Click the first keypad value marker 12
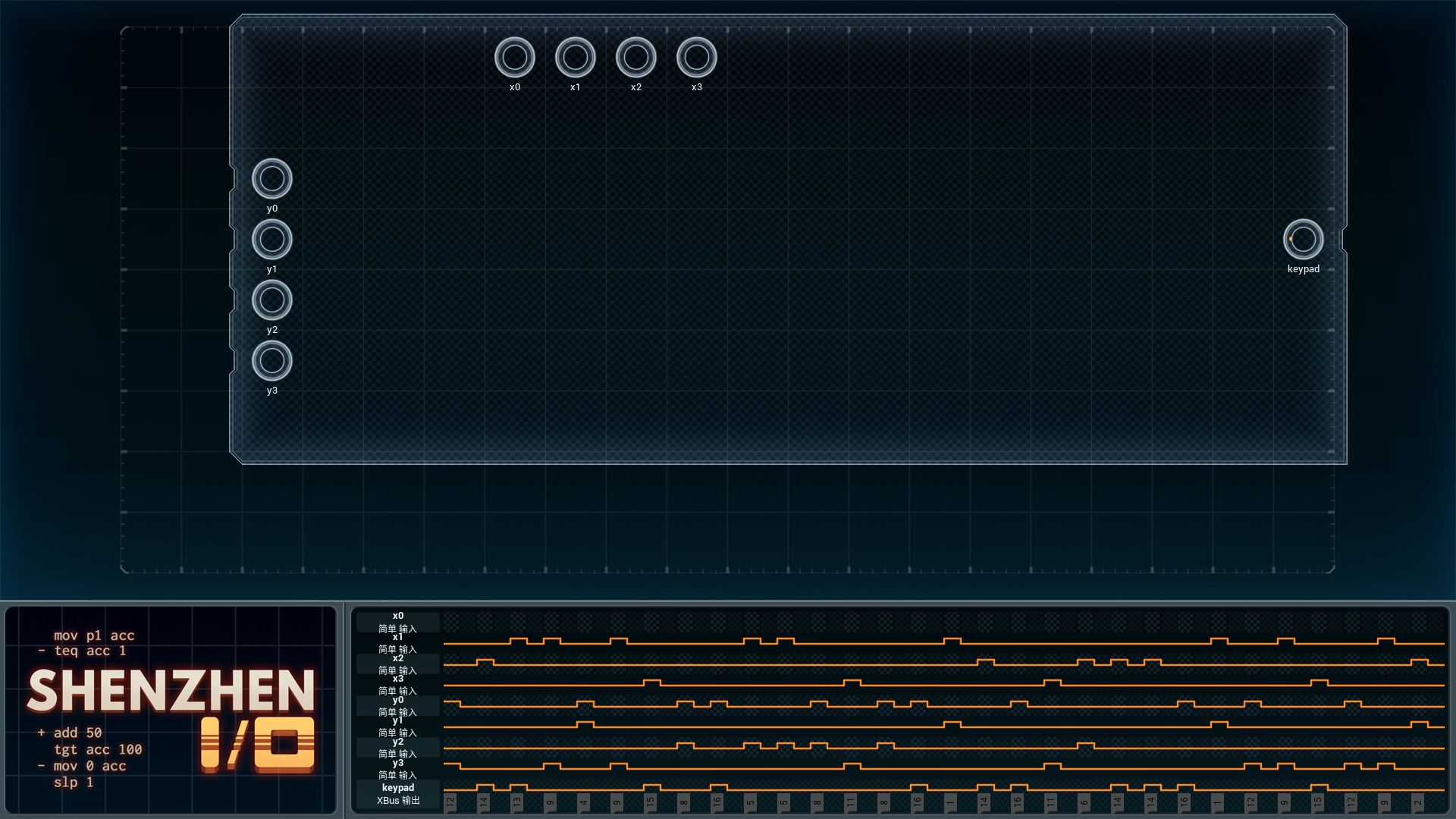1456x819 pixels. (450, 802)
